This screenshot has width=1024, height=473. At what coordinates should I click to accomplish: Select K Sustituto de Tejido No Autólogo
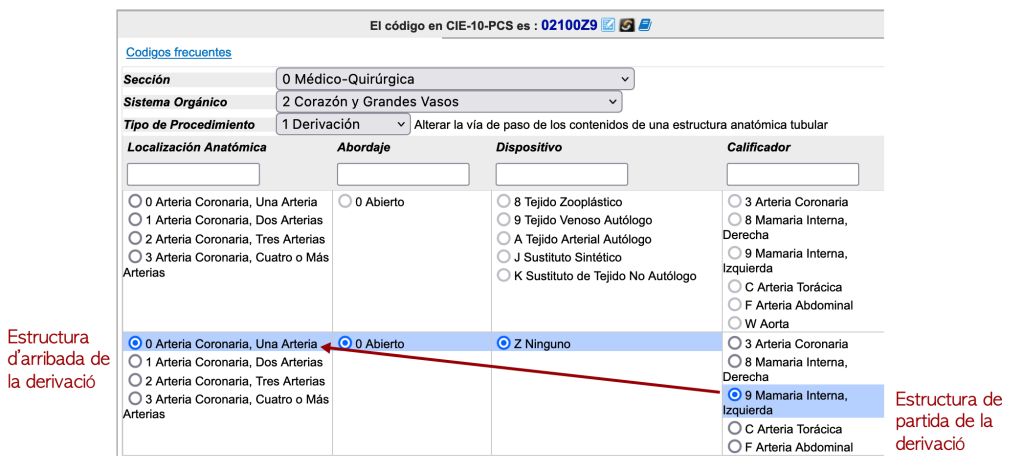504,276
